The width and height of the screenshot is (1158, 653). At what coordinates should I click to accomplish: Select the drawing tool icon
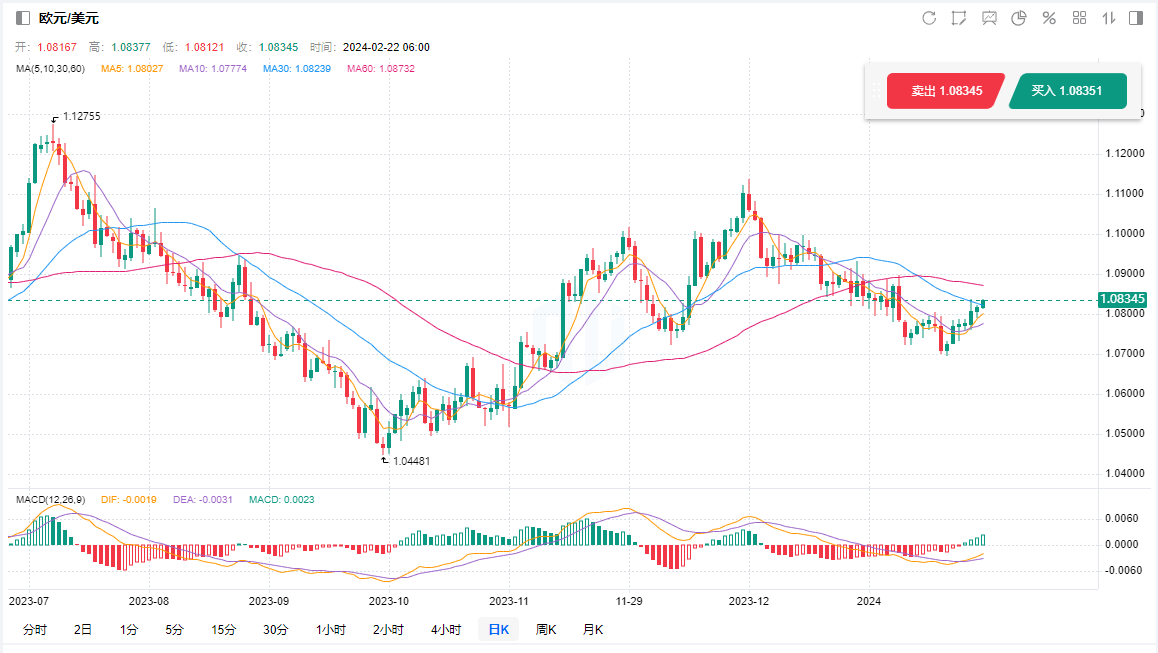(959, 18)
